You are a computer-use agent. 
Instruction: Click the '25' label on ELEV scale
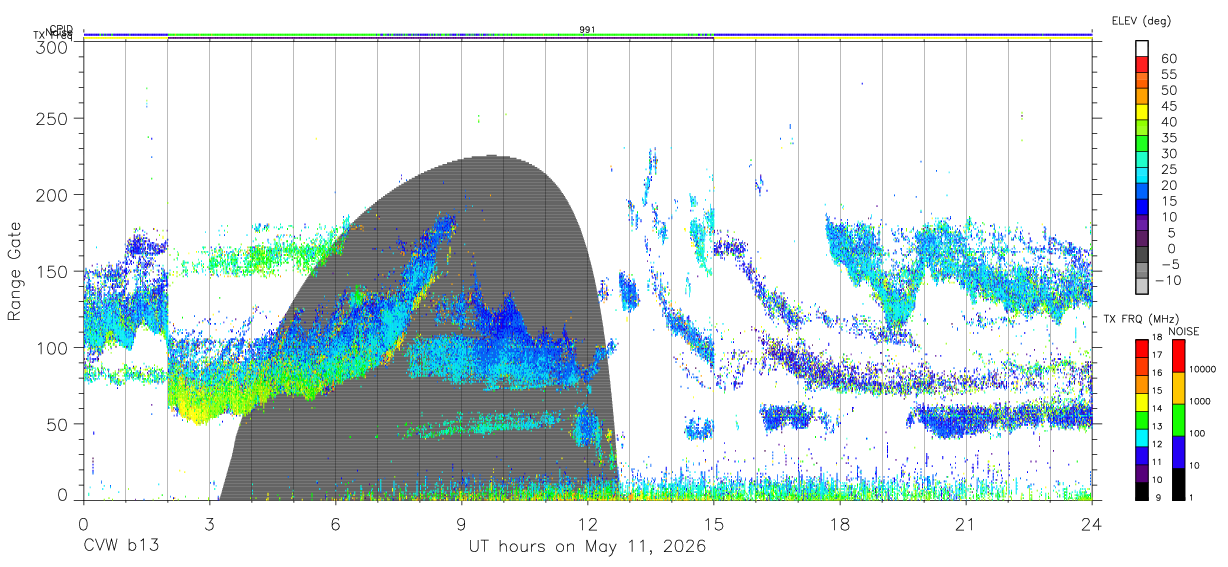pyautogui.click(x=1168, y=170)
